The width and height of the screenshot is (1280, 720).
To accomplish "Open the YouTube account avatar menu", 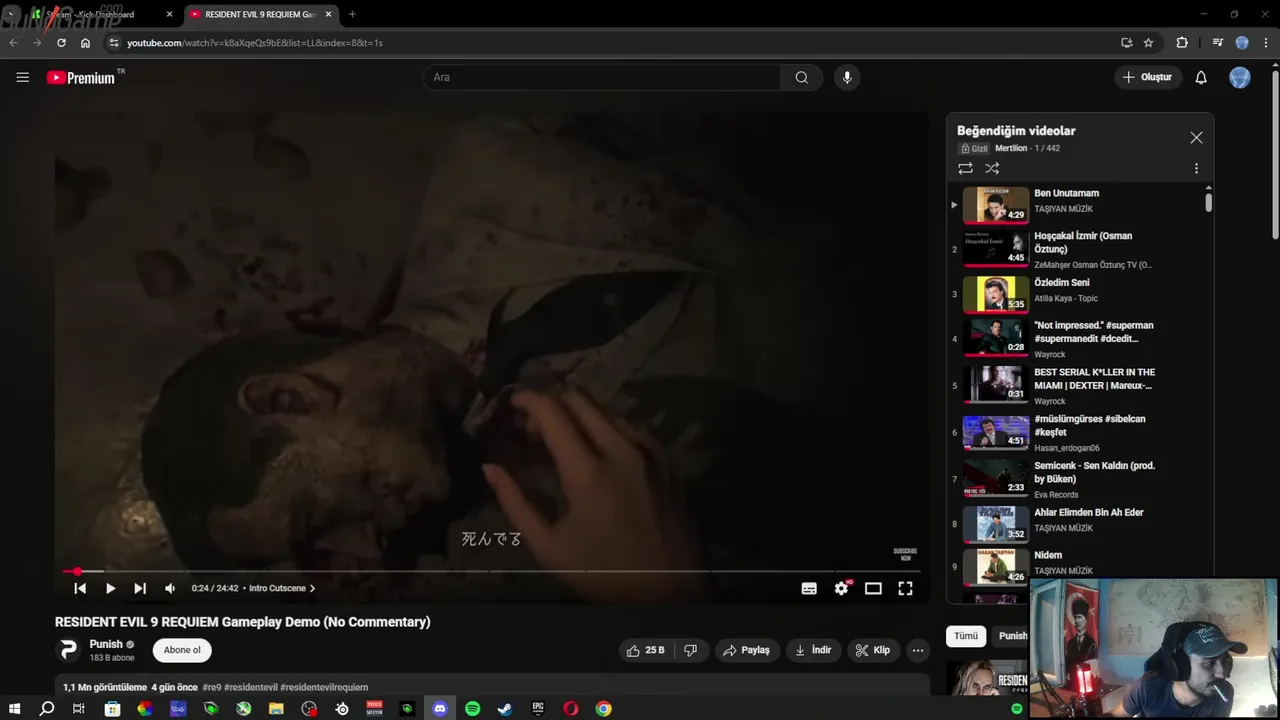I will click(1240, 77).
